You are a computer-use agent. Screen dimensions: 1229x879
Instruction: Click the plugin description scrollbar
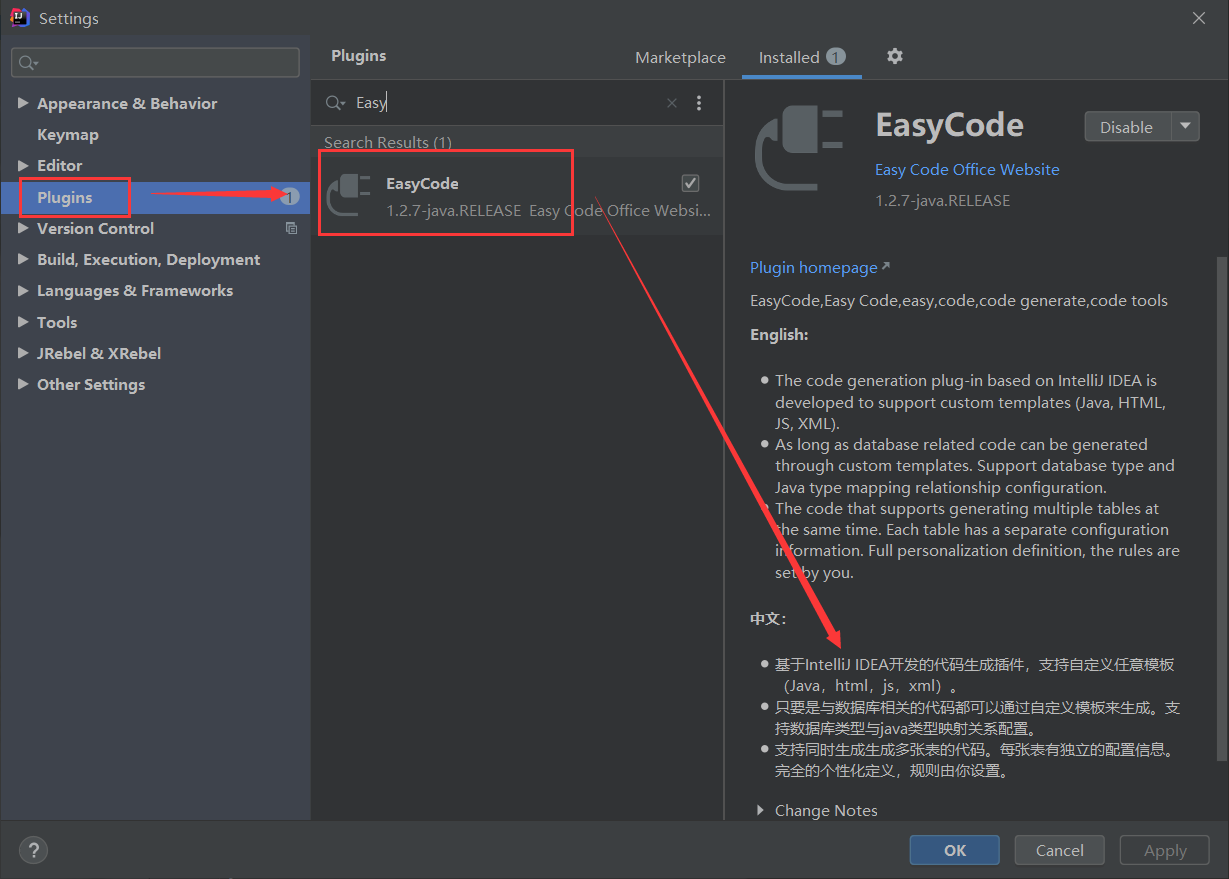[1220, 508]
